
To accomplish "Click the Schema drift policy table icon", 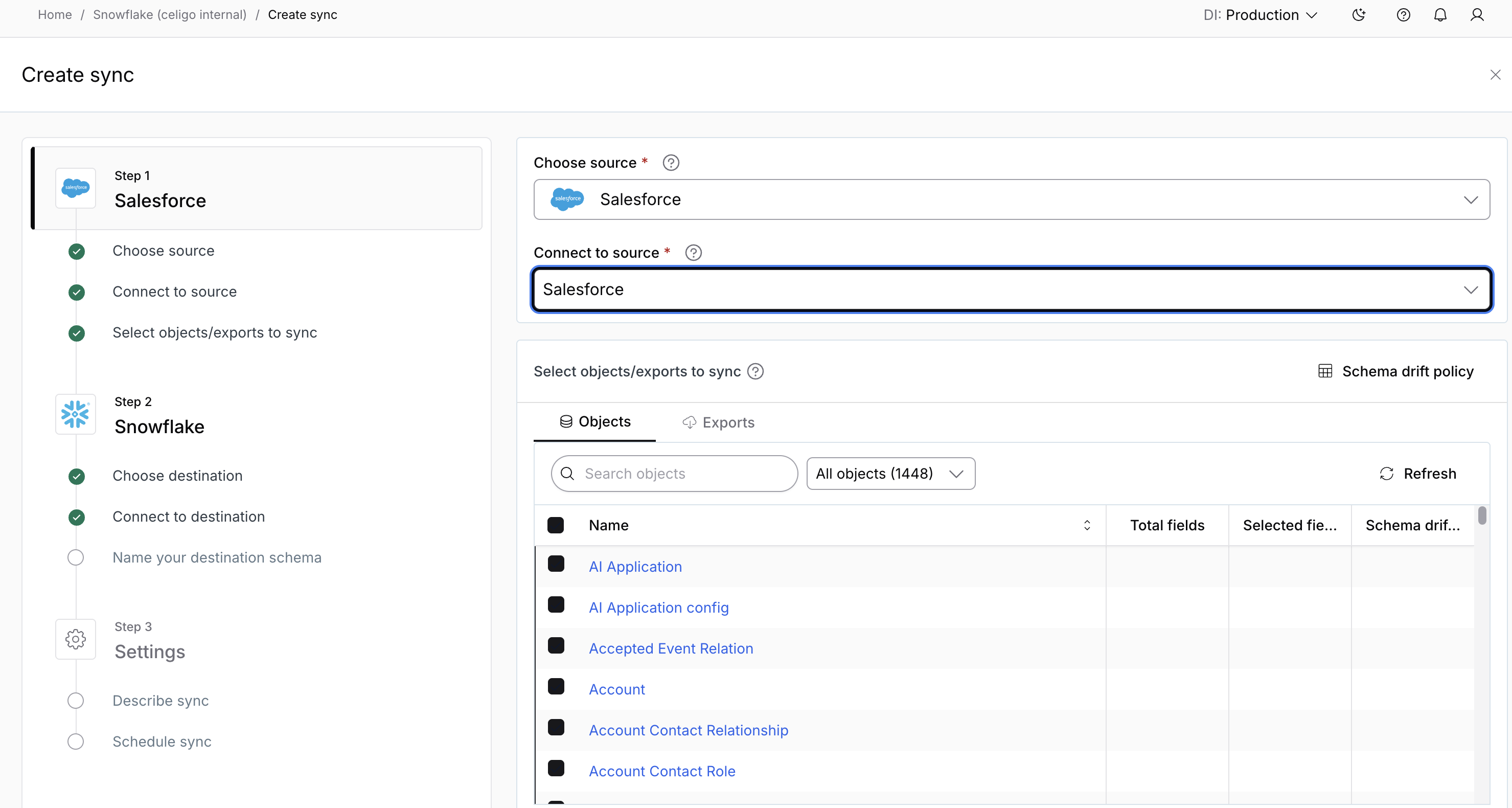I will pyautogui.click(x=1325, y=371).
